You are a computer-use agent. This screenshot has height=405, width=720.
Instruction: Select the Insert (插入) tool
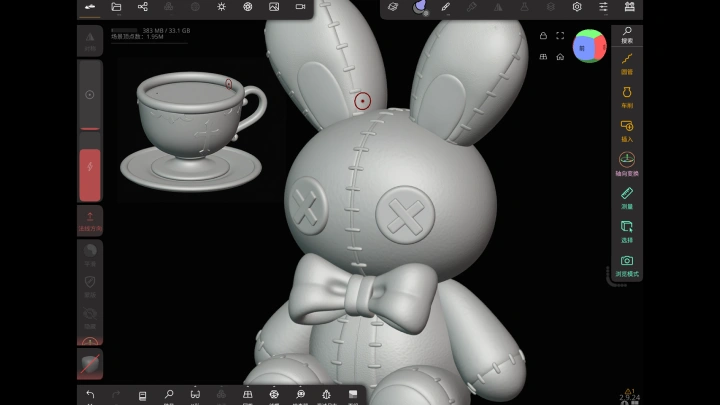pyautogui.click(x=627, y=131)
